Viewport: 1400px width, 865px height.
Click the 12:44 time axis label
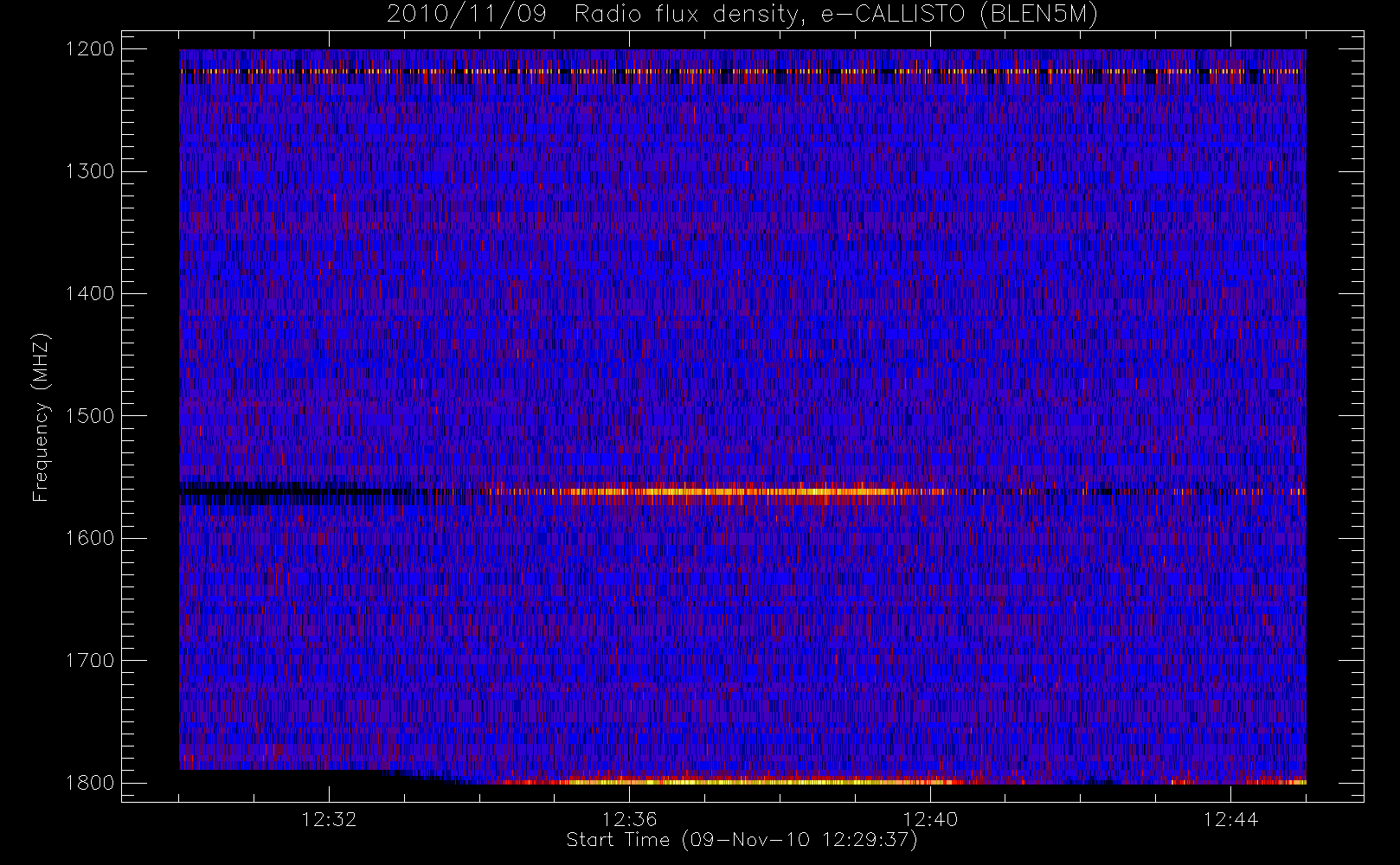point(1230,819)
